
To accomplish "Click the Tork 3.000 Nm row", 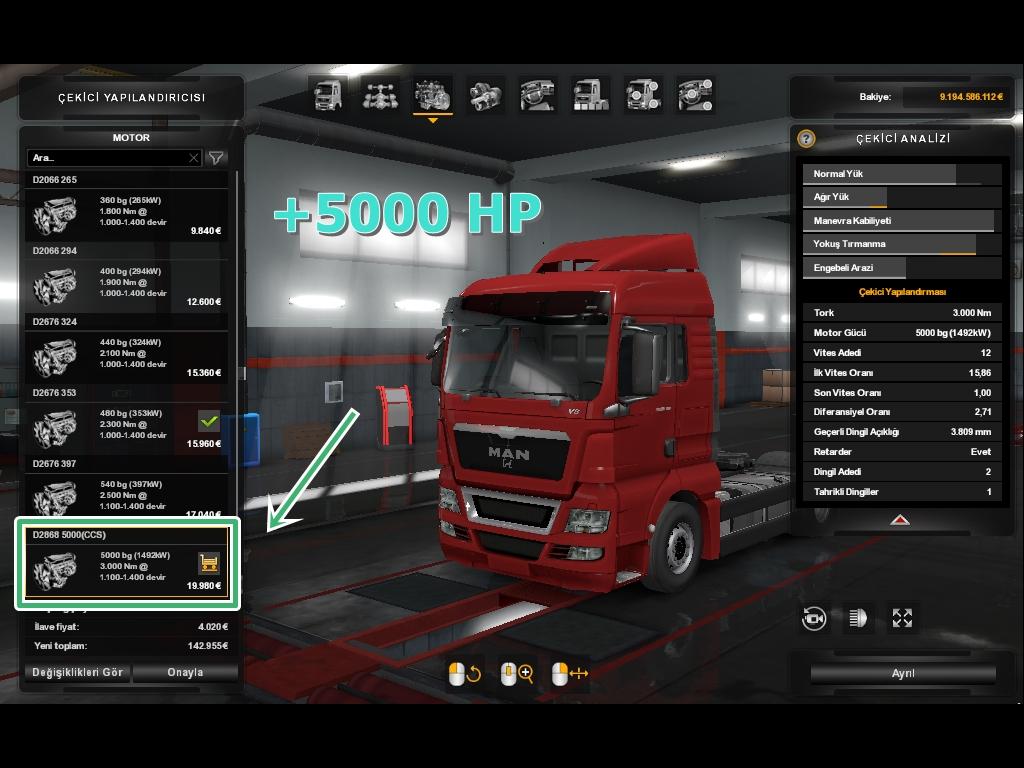I will coord(902,313).
